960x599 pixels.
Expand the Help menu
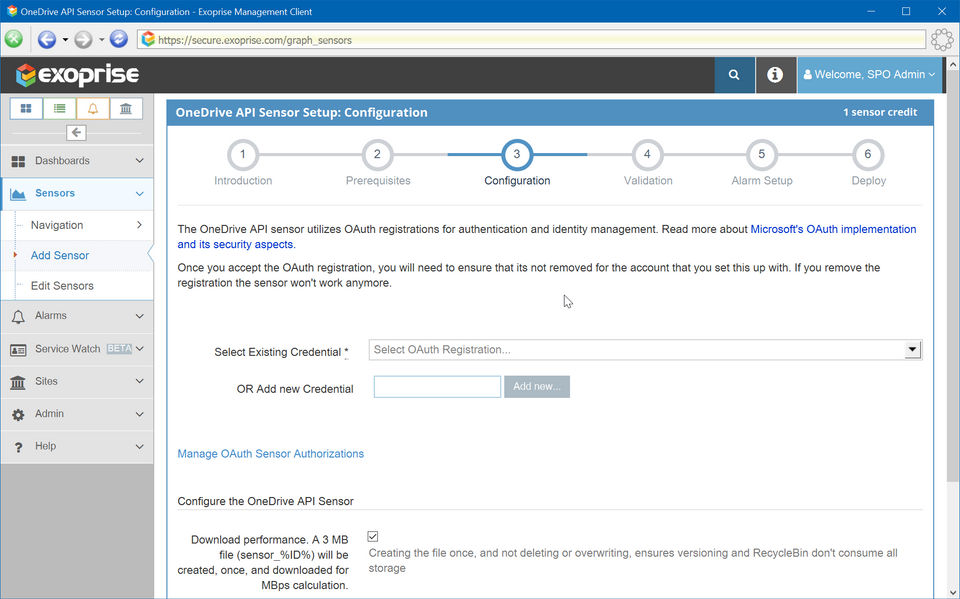[x=77, y=446]
